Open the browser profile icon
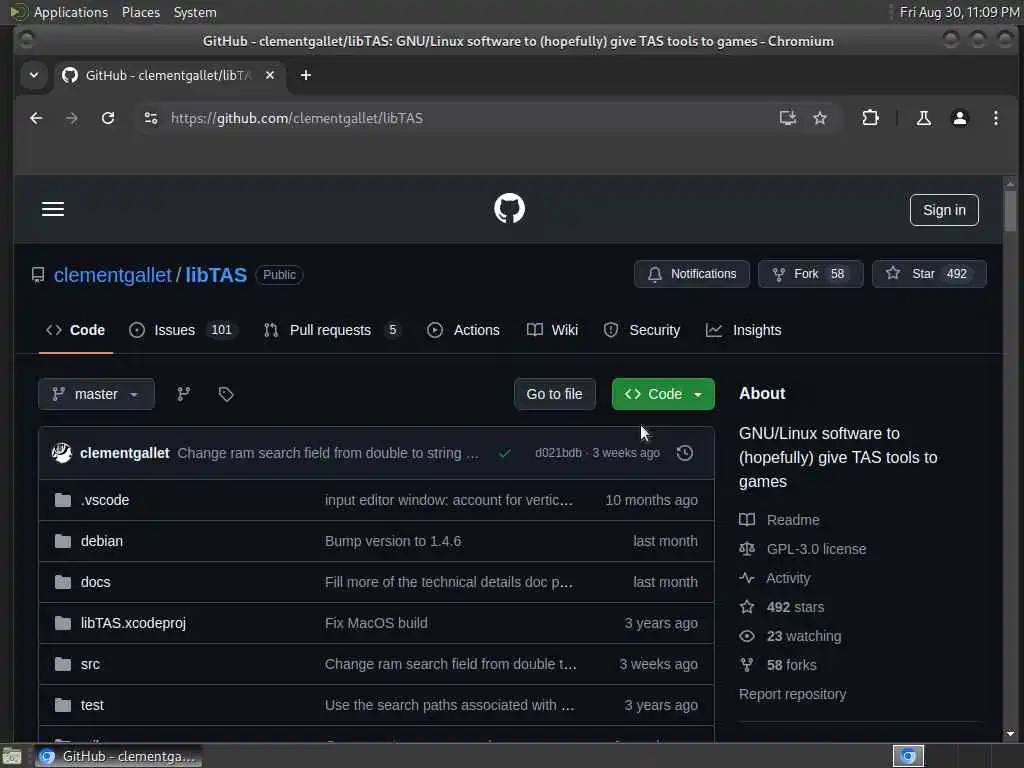 959,118
